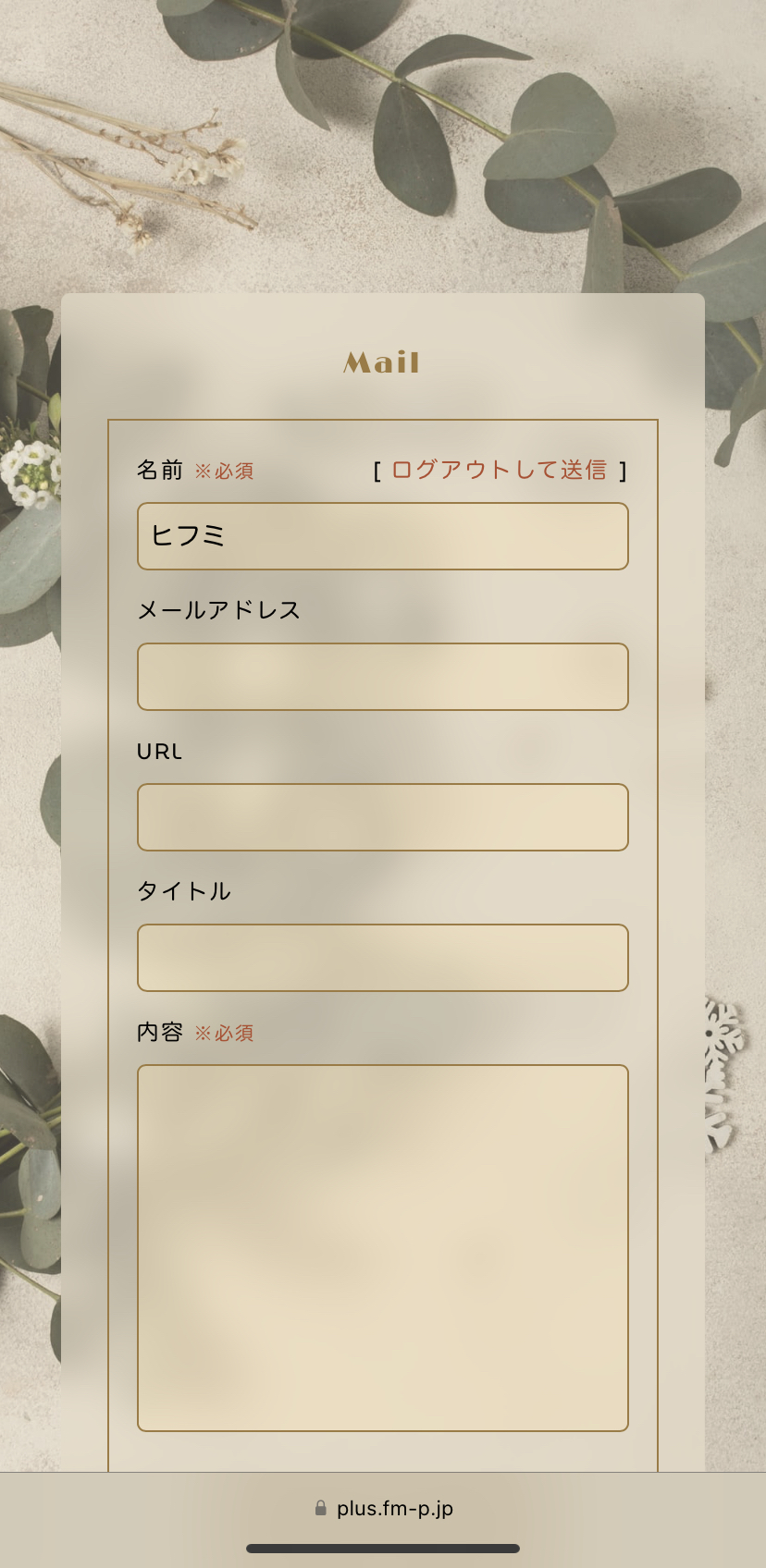The width and height of the screenshot is (766, 1568).
Task: Focus the 名前 field containing ヒフミ
Action: click(383, 536)
